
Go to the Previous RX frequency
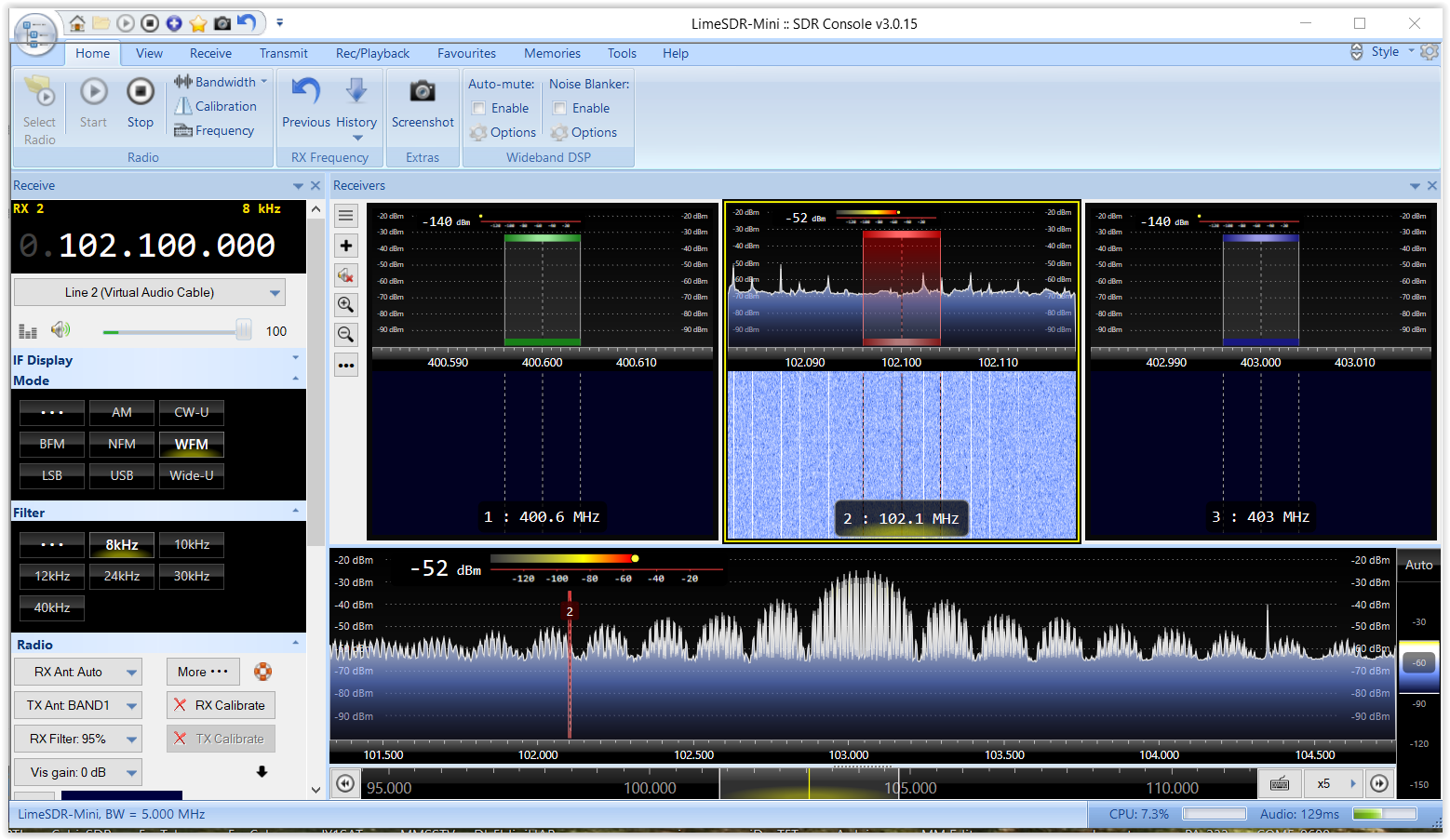[306, 103]
